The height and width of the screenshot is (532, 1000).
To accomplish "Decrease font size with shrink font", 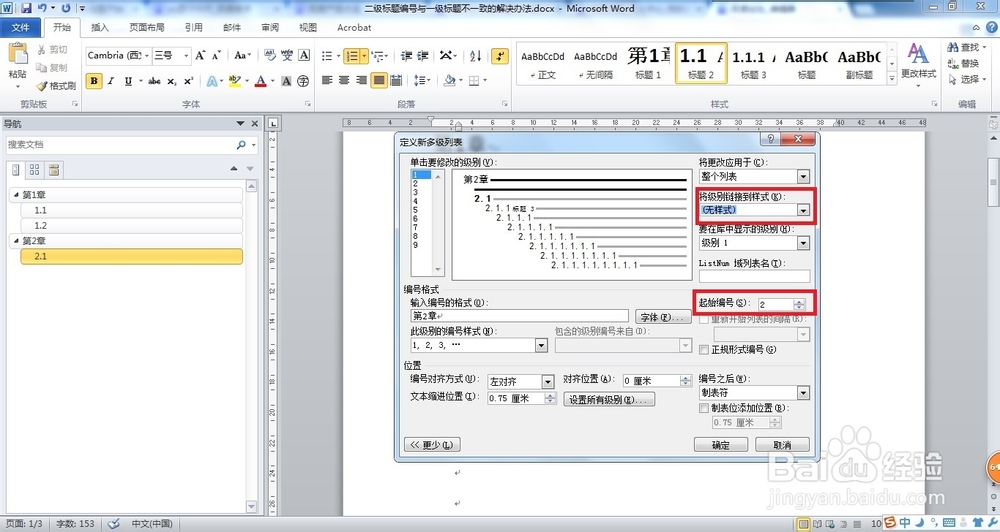I will click(217, 55).
